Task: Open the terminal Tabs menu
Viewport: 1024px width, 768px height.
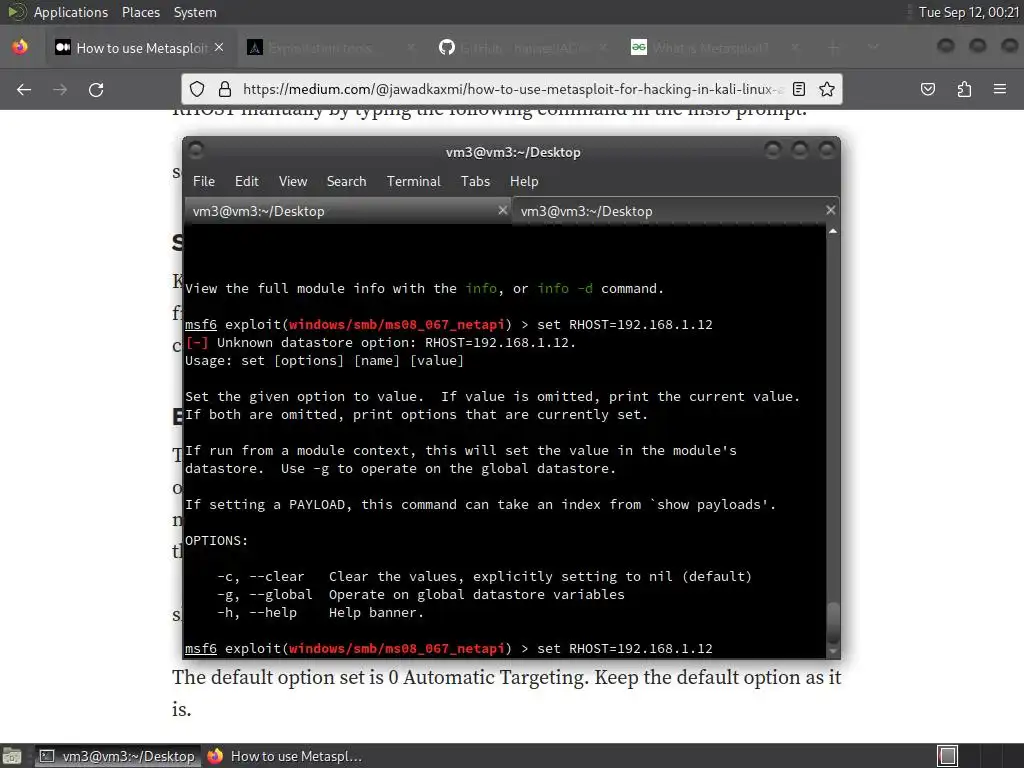Action: pos(475,182)
